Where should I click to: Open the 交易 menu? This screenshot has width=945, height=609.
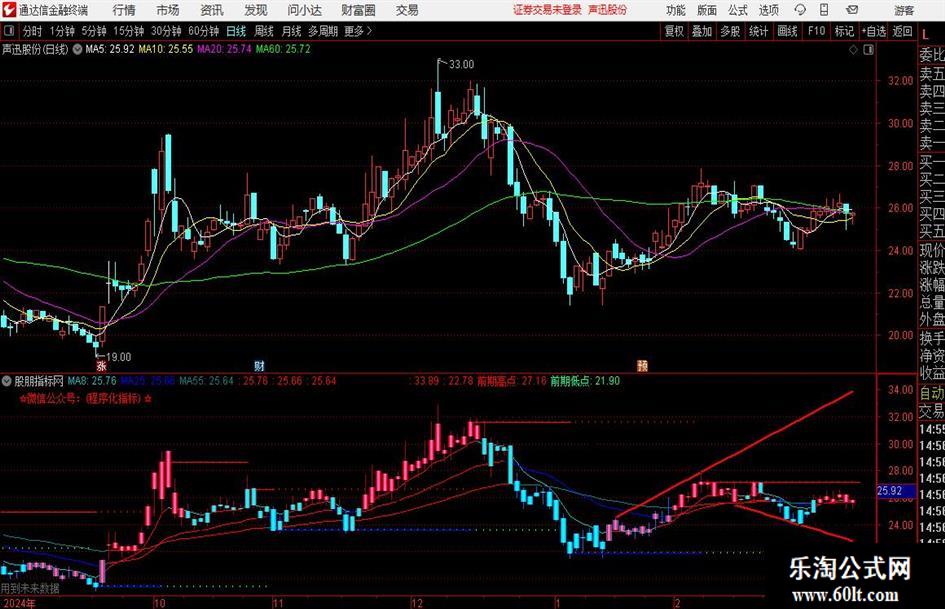click(407, 10)
